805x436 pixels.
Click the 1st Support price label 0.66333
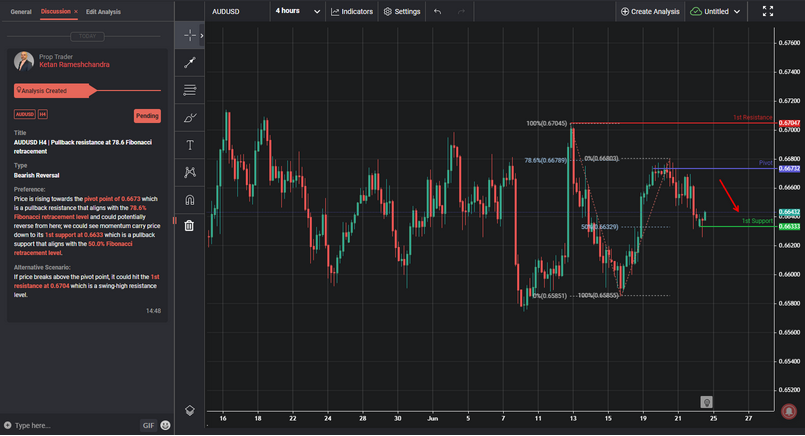coord(789,226)
